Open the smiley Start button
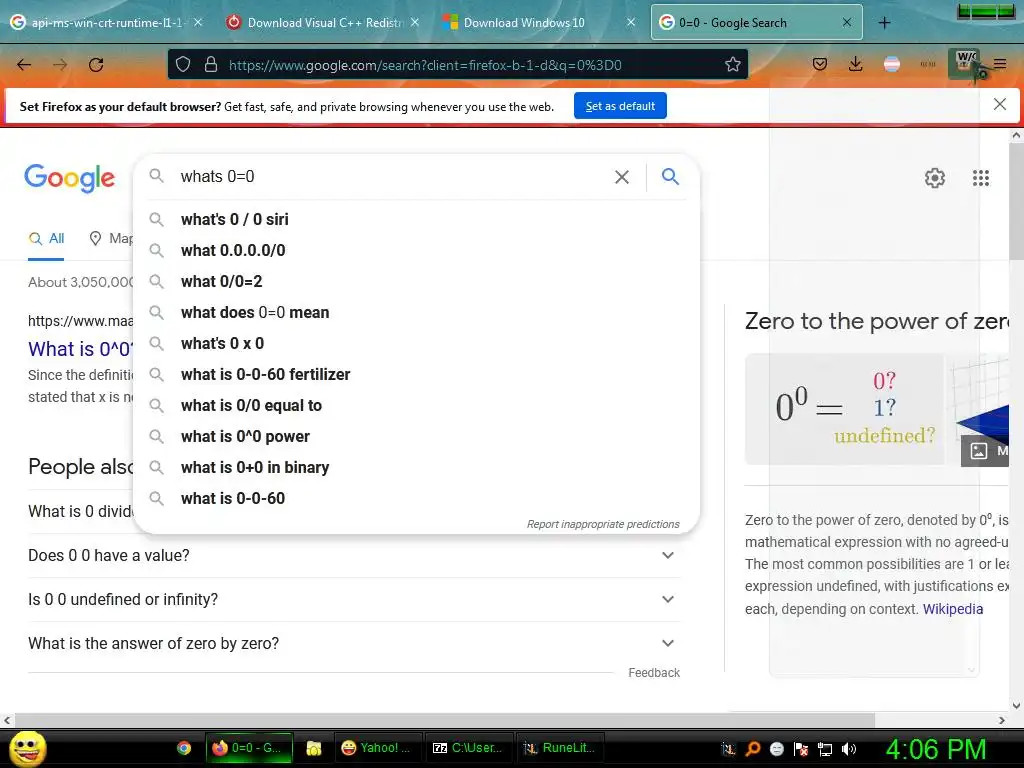The height and width of the screenshot is (768, 1024). 27,748
